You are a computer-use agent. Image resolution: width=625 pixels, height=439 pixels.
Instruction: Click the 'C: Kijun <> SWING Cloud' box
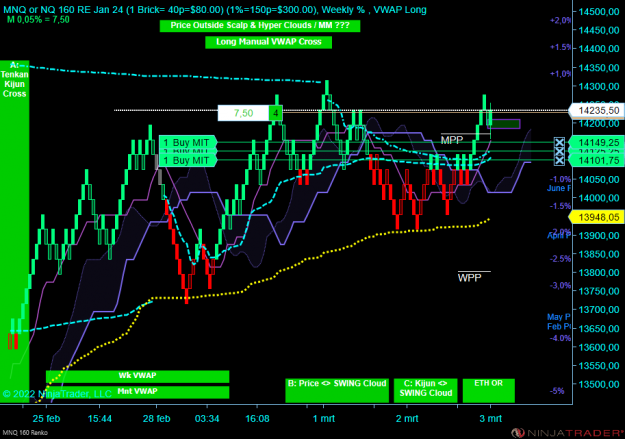(426, 390)
